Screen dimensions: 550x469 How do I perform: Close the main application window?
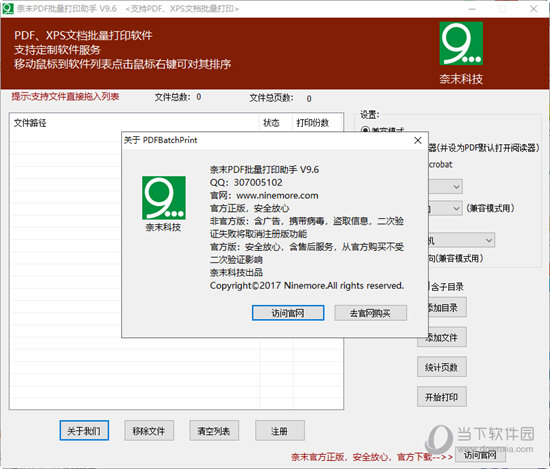[x=534, y=9]
